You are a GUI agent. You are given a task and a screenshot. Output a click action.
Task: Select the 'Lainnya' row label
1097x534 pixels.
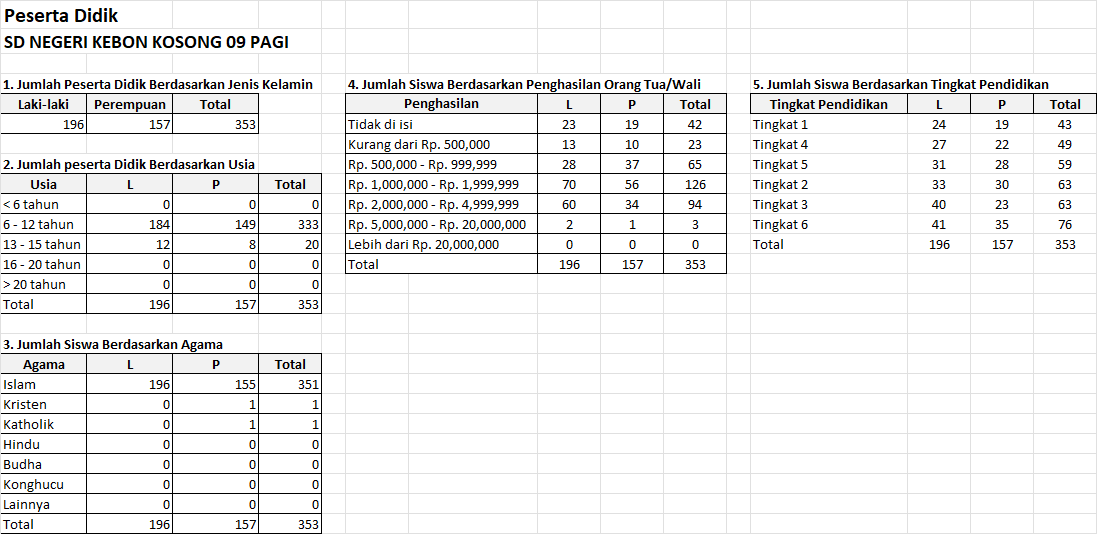[43, 504]
